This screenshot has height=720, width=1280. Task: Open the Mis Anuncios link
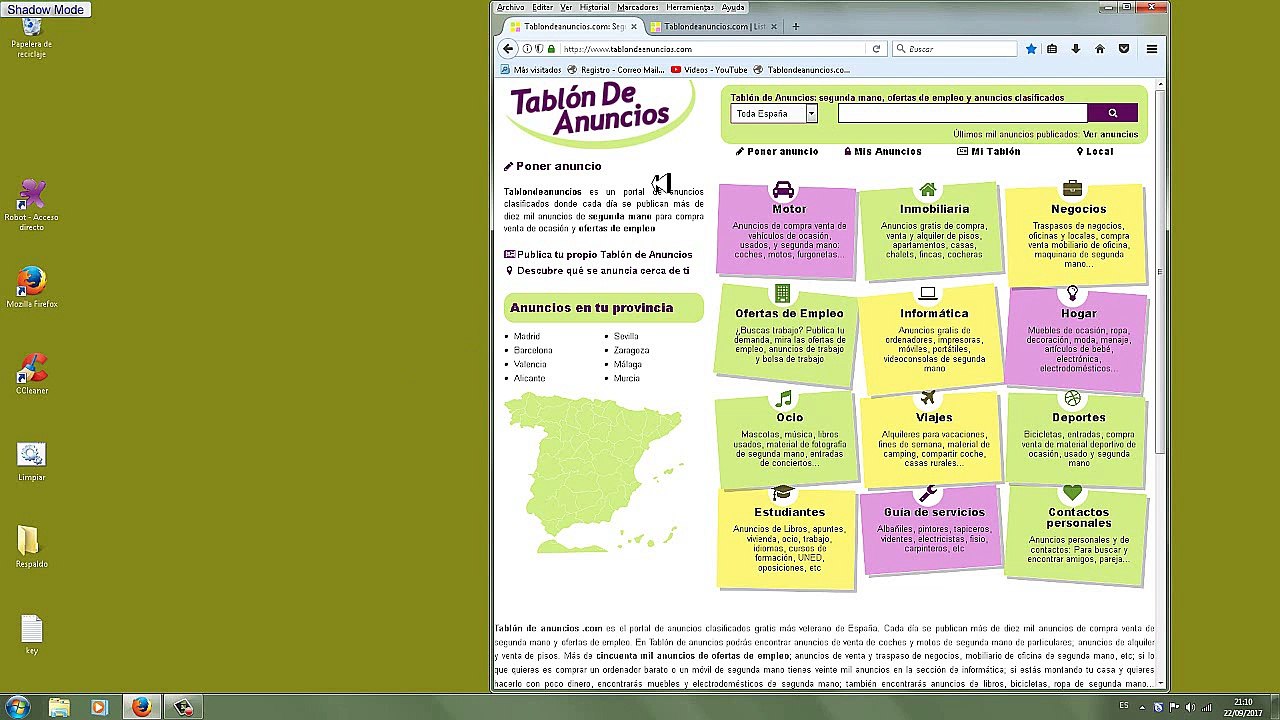point(883,151)
